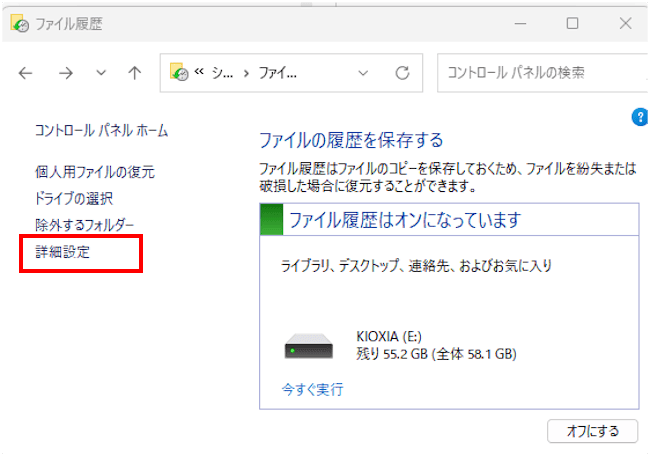Close the ファイル履歴 window
This screenshot has width=650, height=456.
click(626, 23)
